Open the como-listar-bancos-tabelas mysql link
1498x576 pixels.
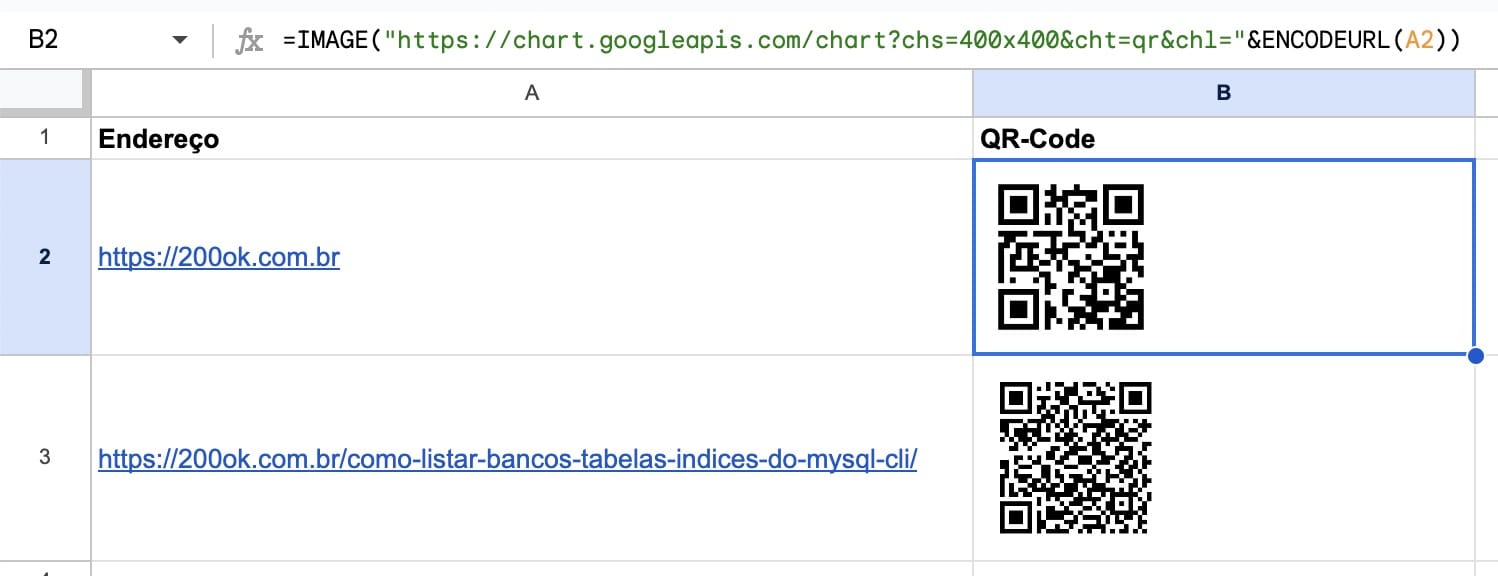pyautogui.click(x=508, y=459)
